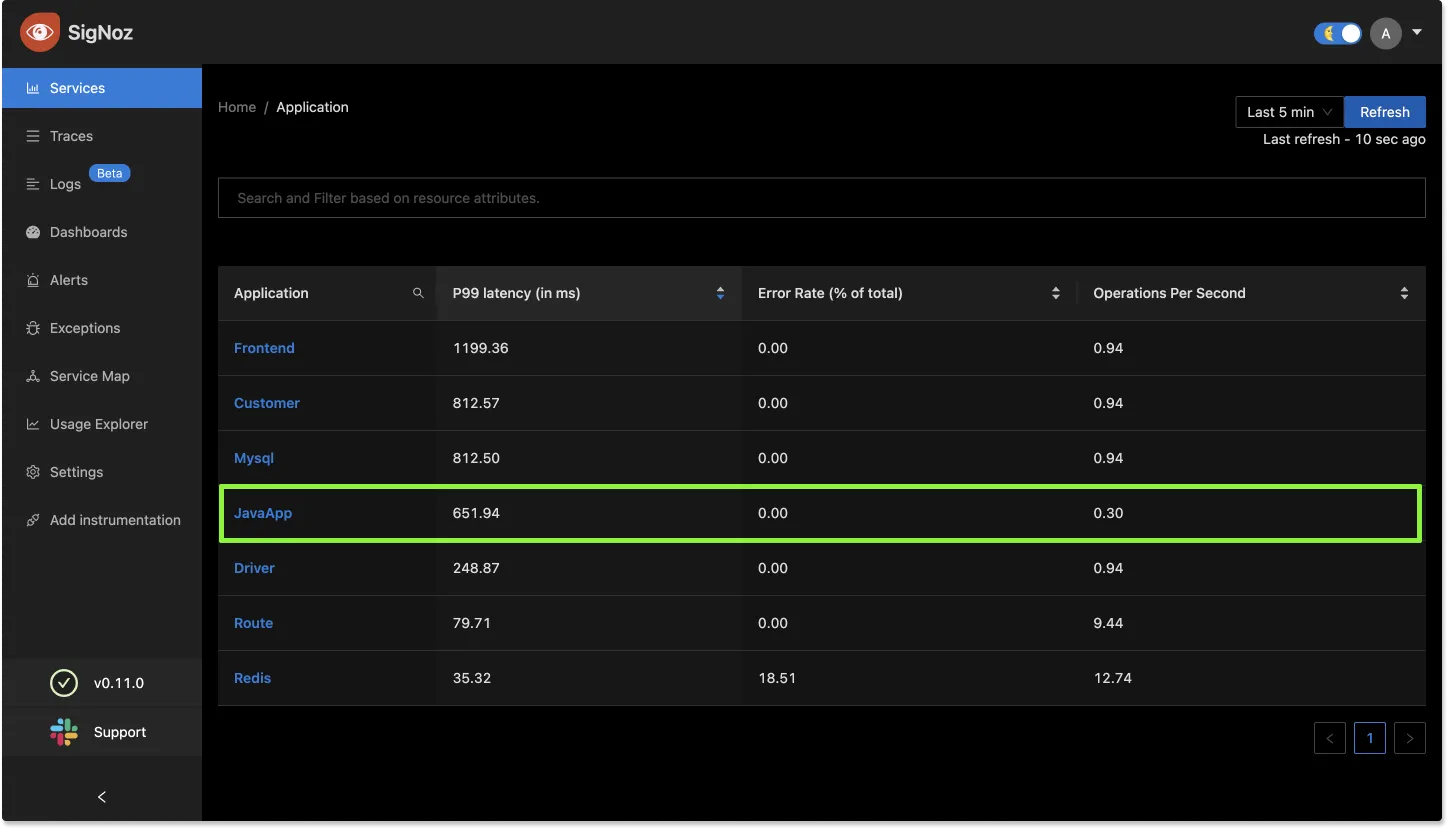Click the Logs lines icon
Screen dimensions: 1448x829
(x=32, y=184)
